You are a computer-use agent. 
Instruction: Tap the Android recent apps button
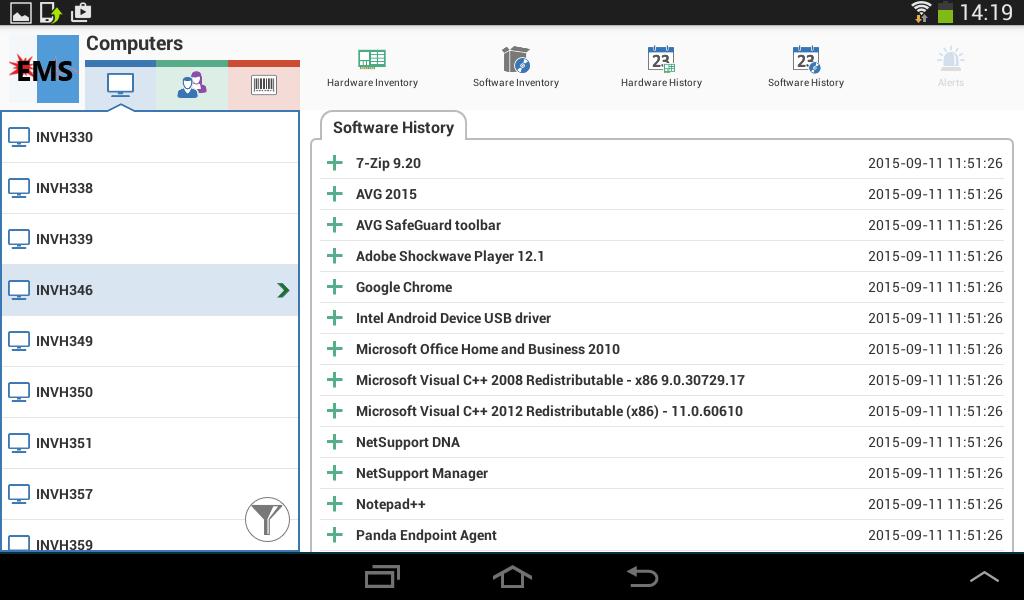point(382,576)
